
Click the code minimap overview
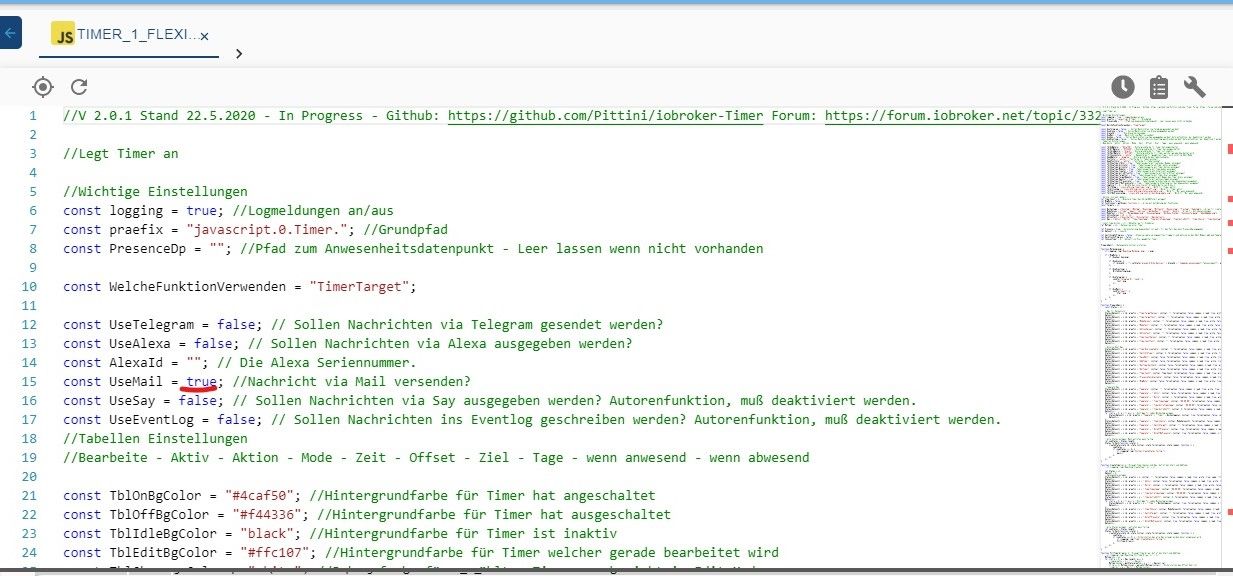(1160, 340)
